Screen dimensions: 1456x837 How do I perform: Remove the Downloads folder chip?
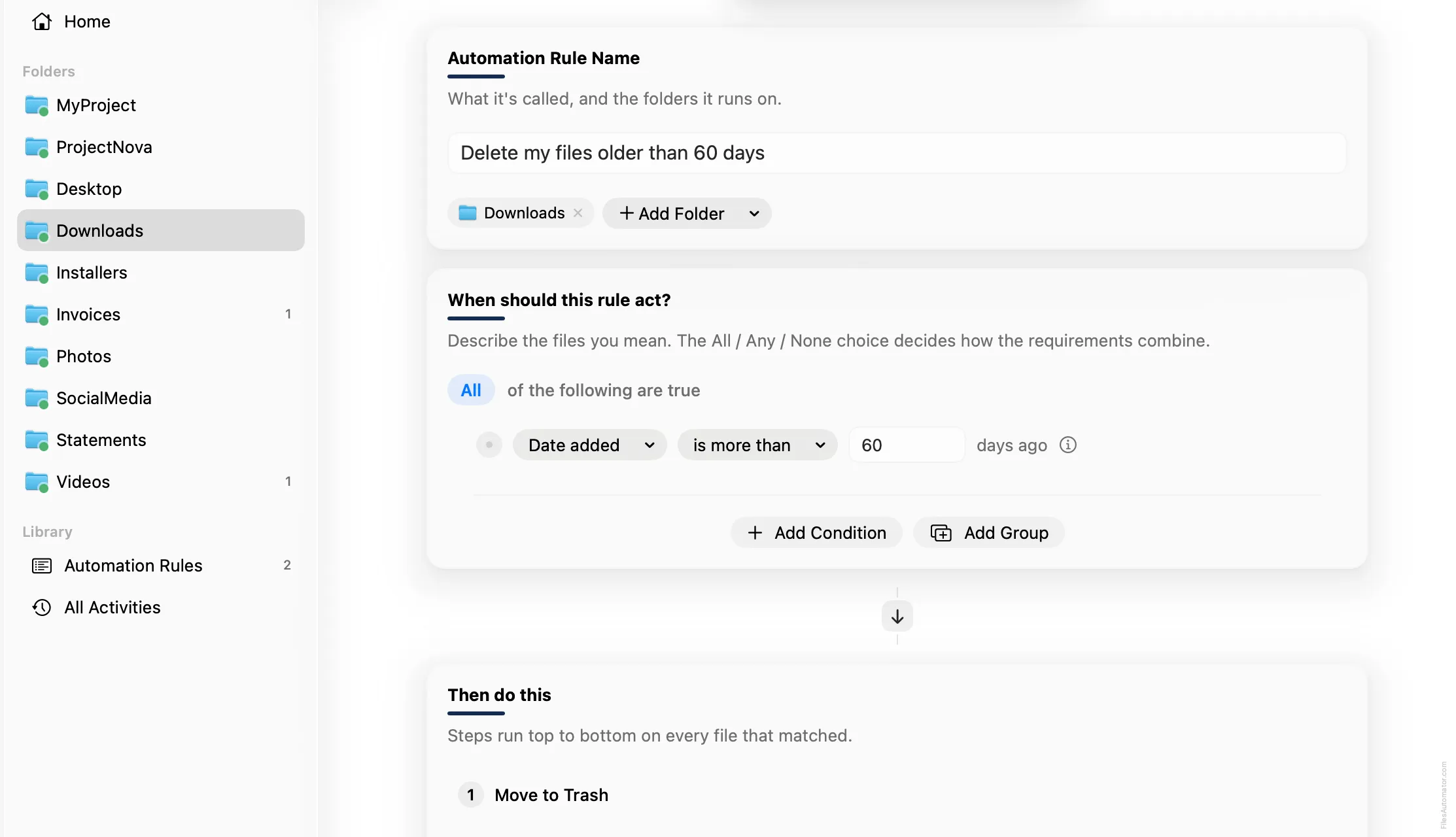(578, 213)
